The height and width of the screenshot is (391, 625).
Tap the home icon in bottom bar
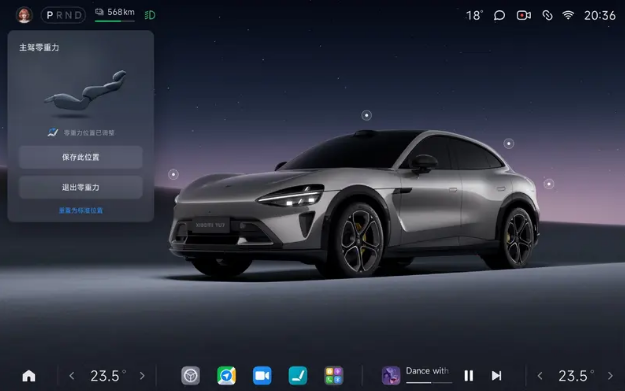(x=29, y=375)
